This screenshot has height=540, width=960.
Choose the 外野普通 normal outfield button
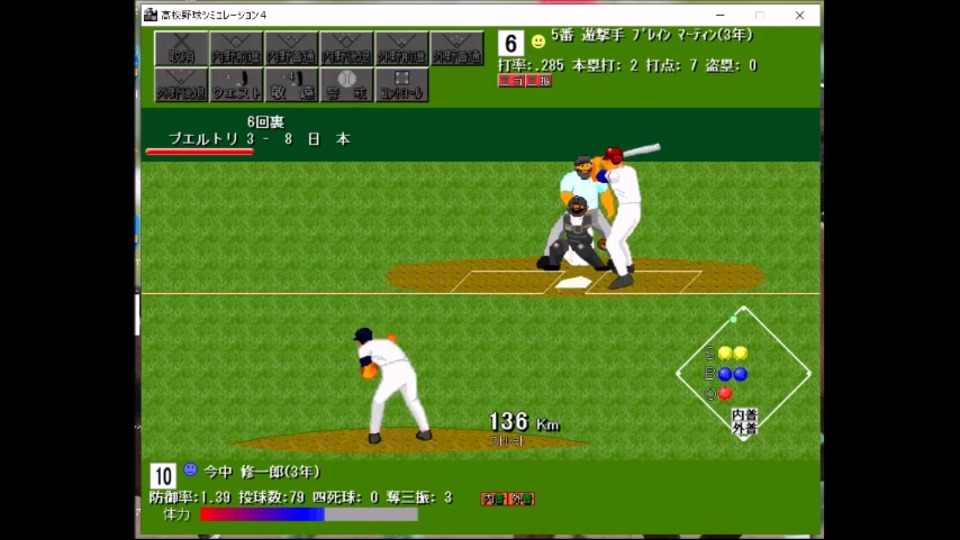tap(457, 48)
